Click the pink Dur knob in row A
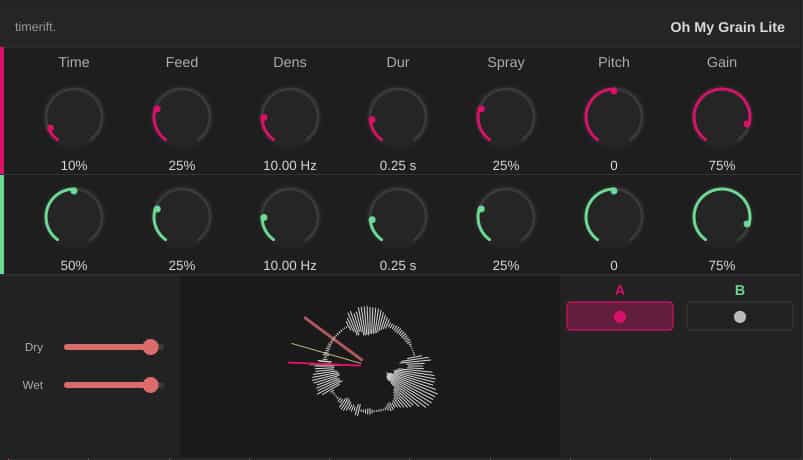This screenshot has height=460, width=803. (398, 117)
